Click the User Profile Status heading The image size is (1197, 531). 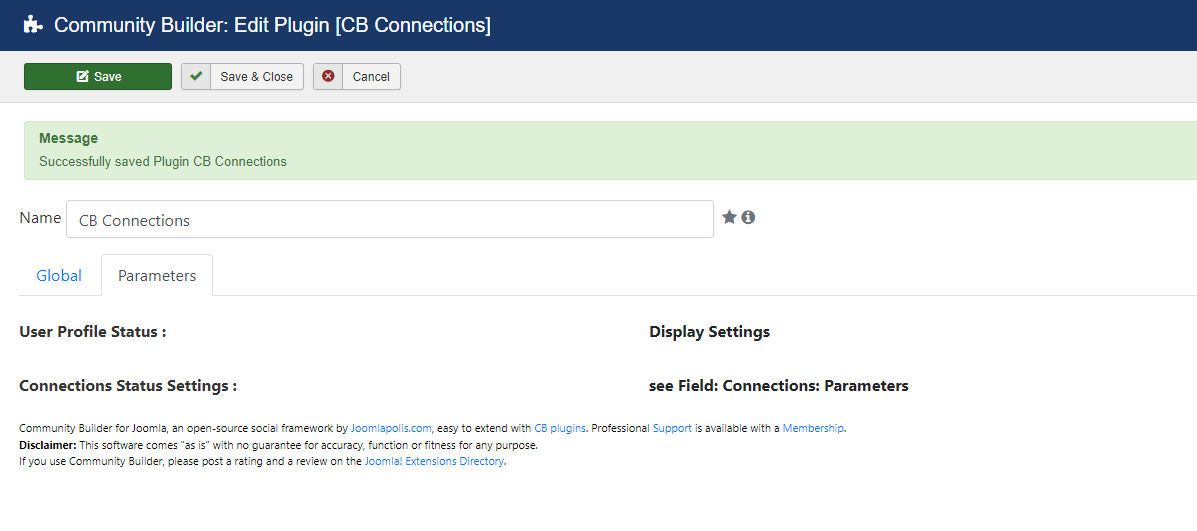coord(92,332)
